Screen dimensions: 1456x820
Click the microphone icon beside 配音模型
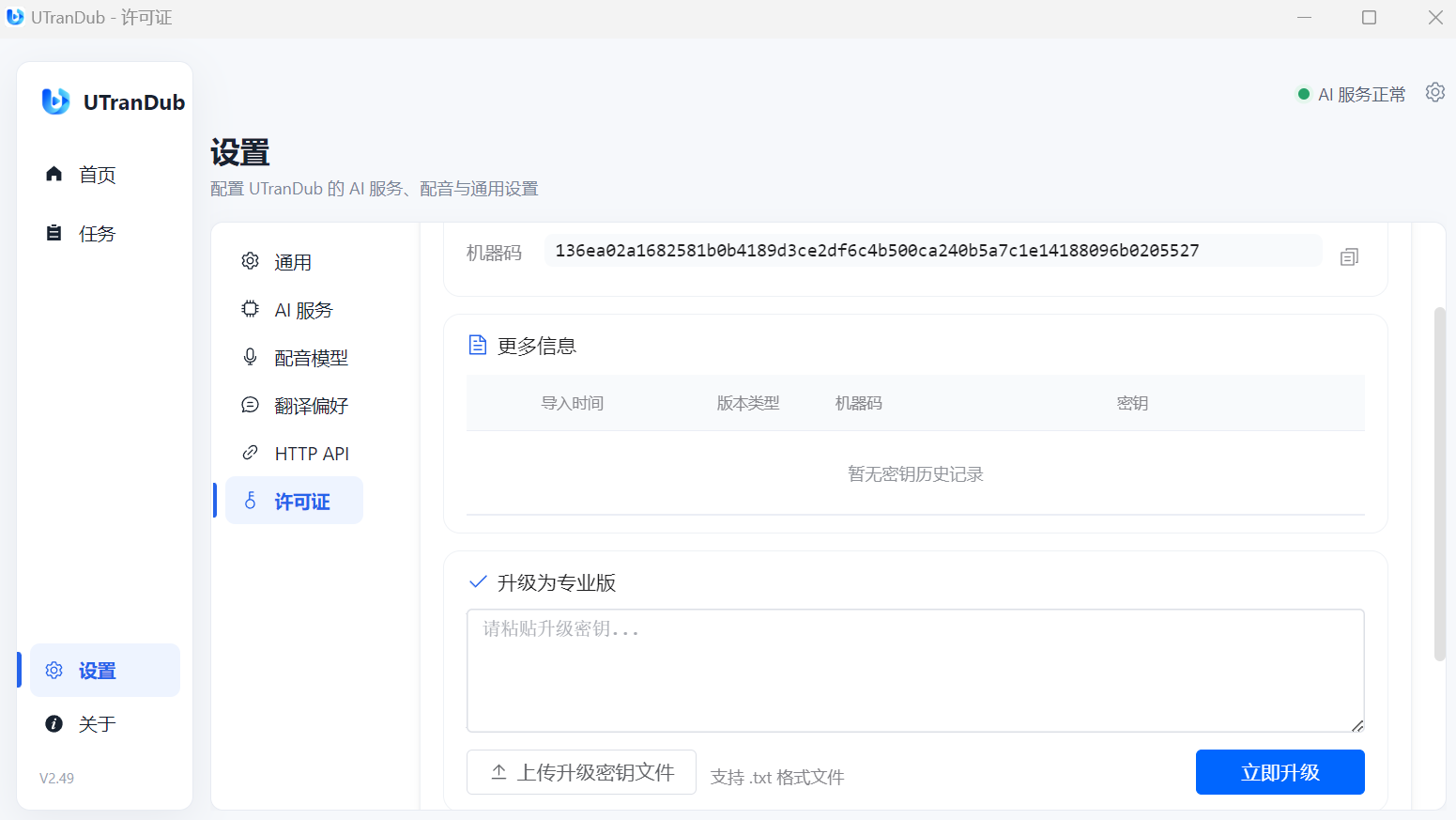[x=250, y=356]
